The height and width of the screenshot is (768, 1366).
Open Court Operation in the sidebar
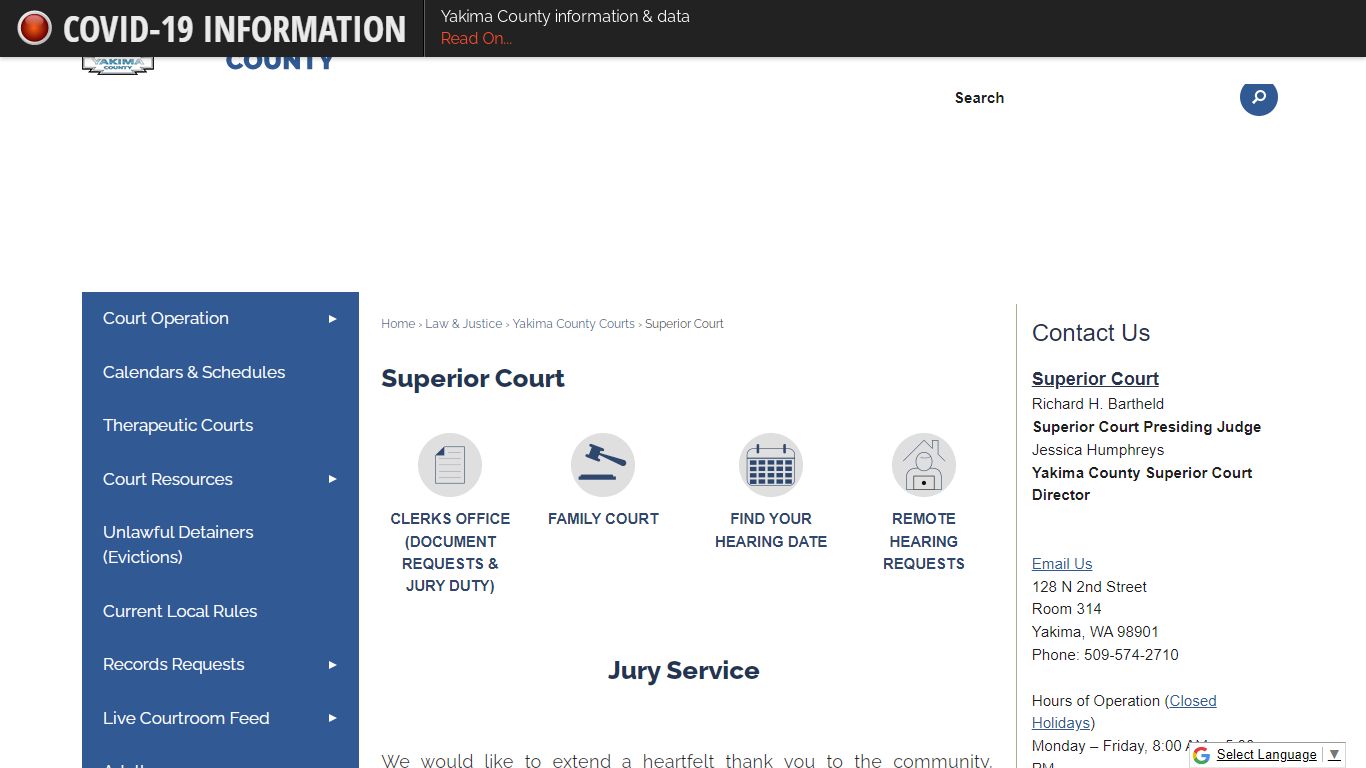click(x=220, y=318)
